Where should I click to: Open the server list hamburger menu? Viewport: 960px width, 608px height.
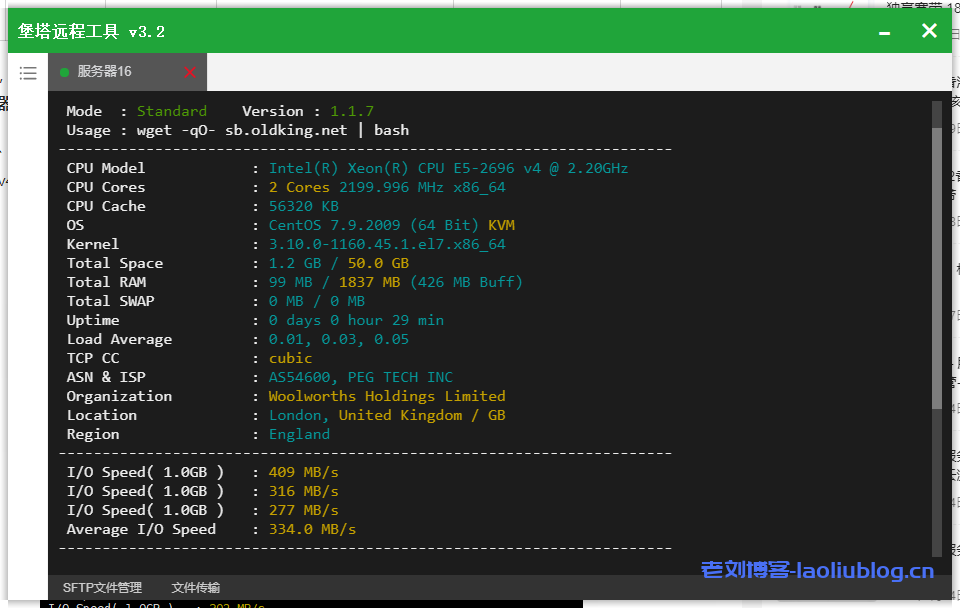pos(28,73)
